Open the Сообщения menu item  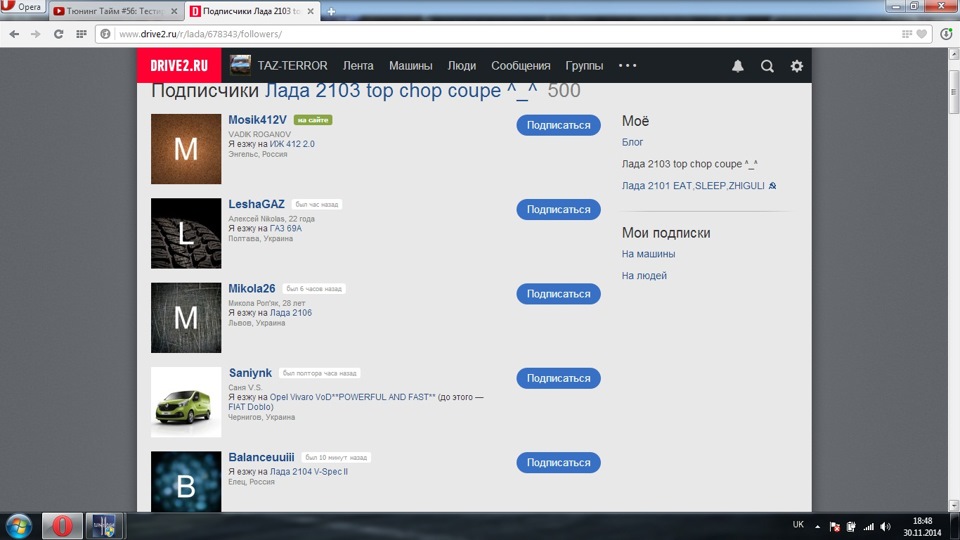click(x=520, y=66)
